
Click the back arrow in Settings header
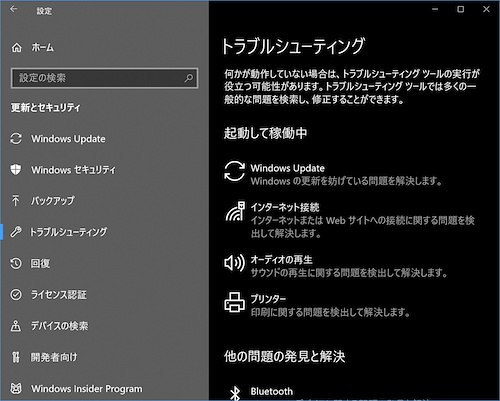coord(13,9)
